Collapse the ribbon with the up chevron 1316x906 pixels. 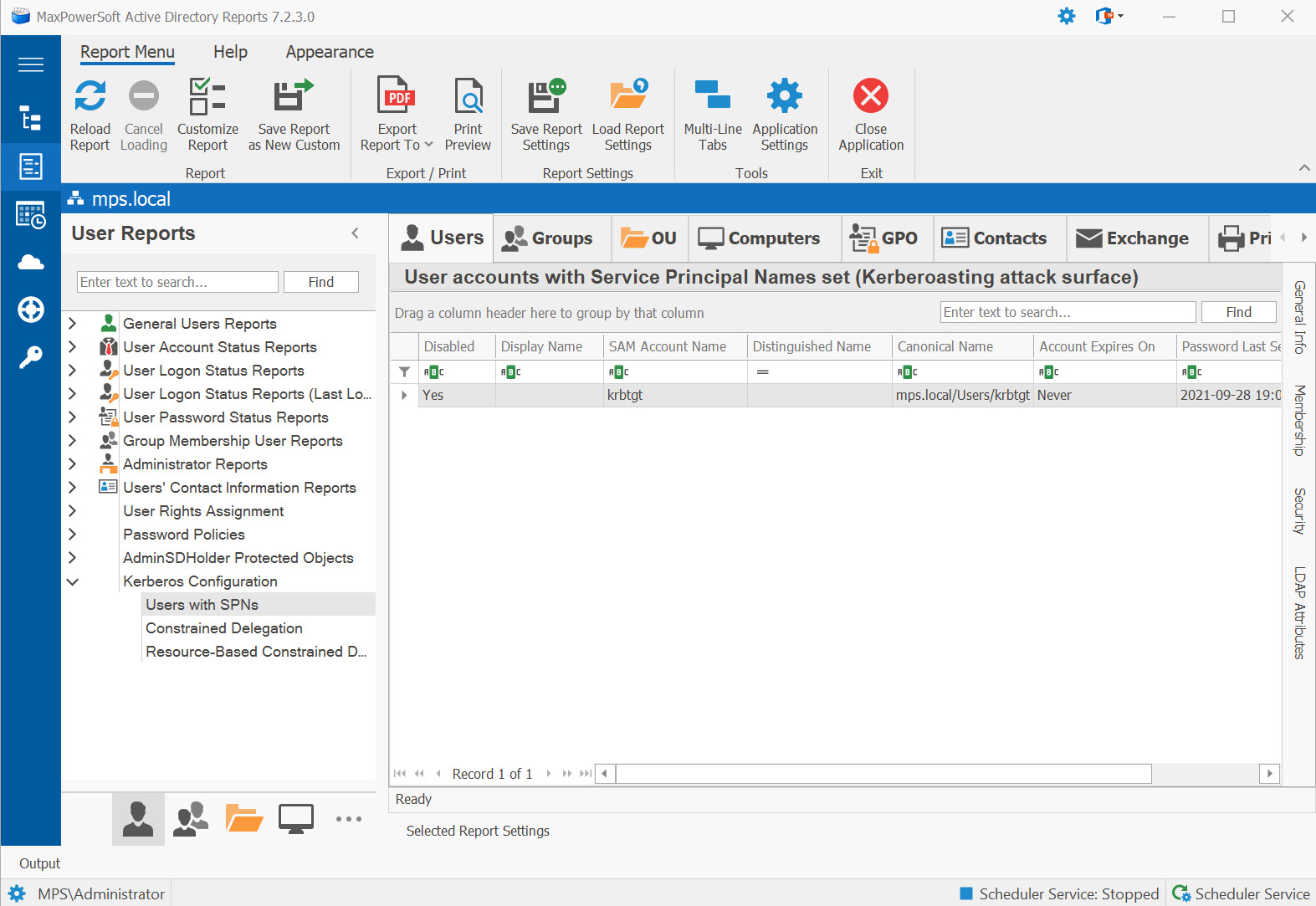click(1304, 168)
